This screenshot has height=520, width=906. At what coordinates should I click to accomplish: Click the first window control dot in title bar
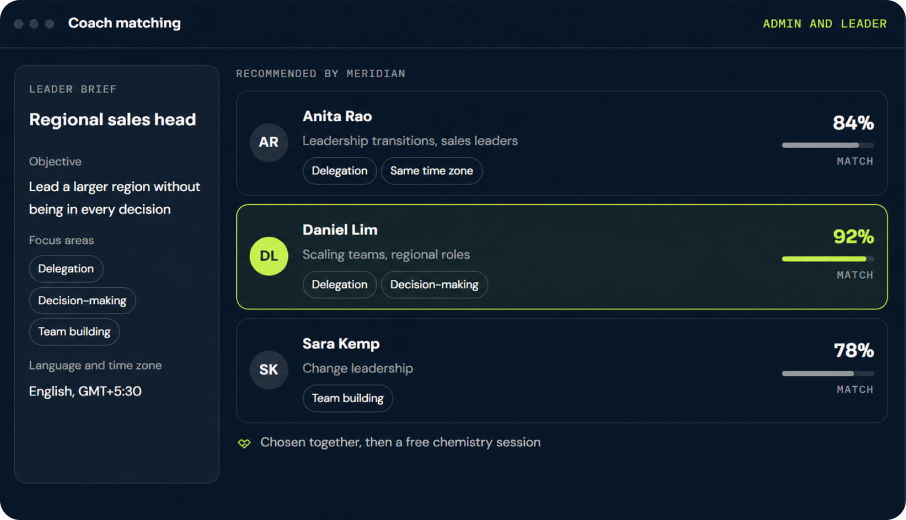click(18, 24)
